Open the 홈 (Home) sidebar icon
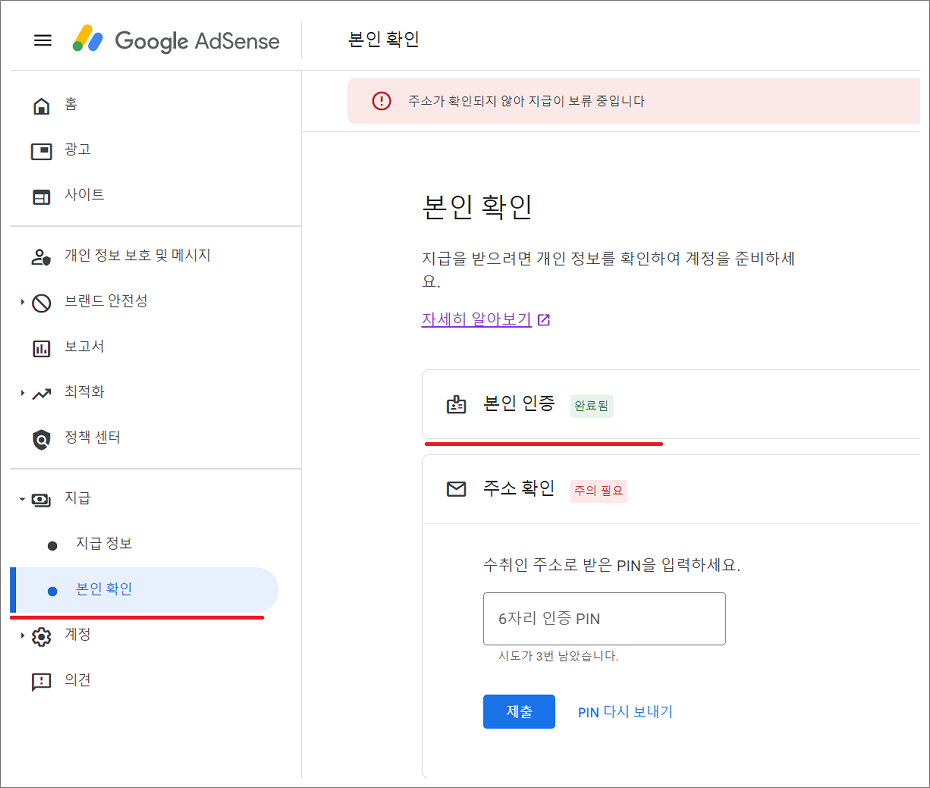The image size is (930, 788). coord(40,104)
